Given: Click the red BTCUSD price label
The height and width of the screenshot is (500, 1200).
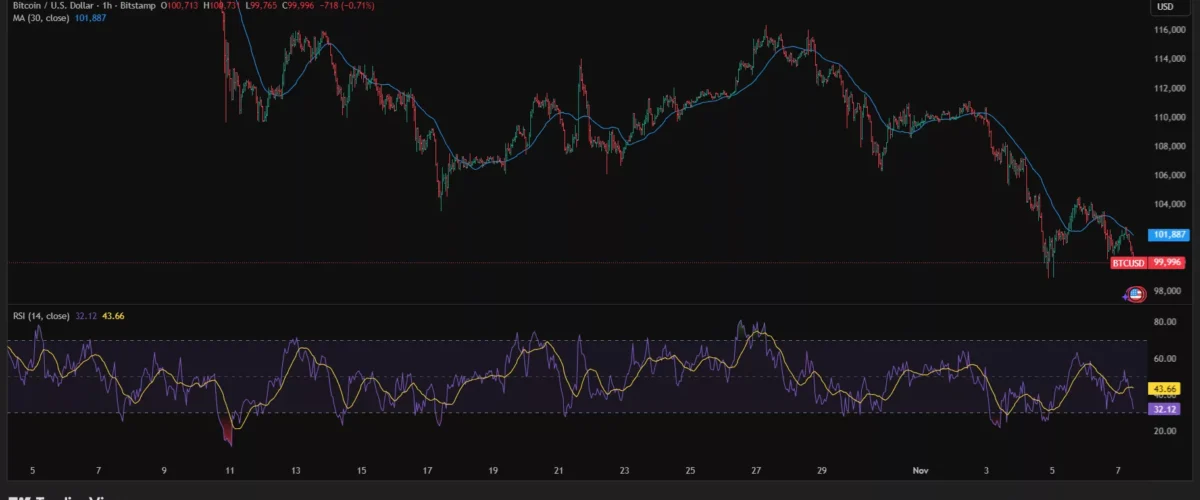Looking at the screenshot, I should (x=1129, y=263).
